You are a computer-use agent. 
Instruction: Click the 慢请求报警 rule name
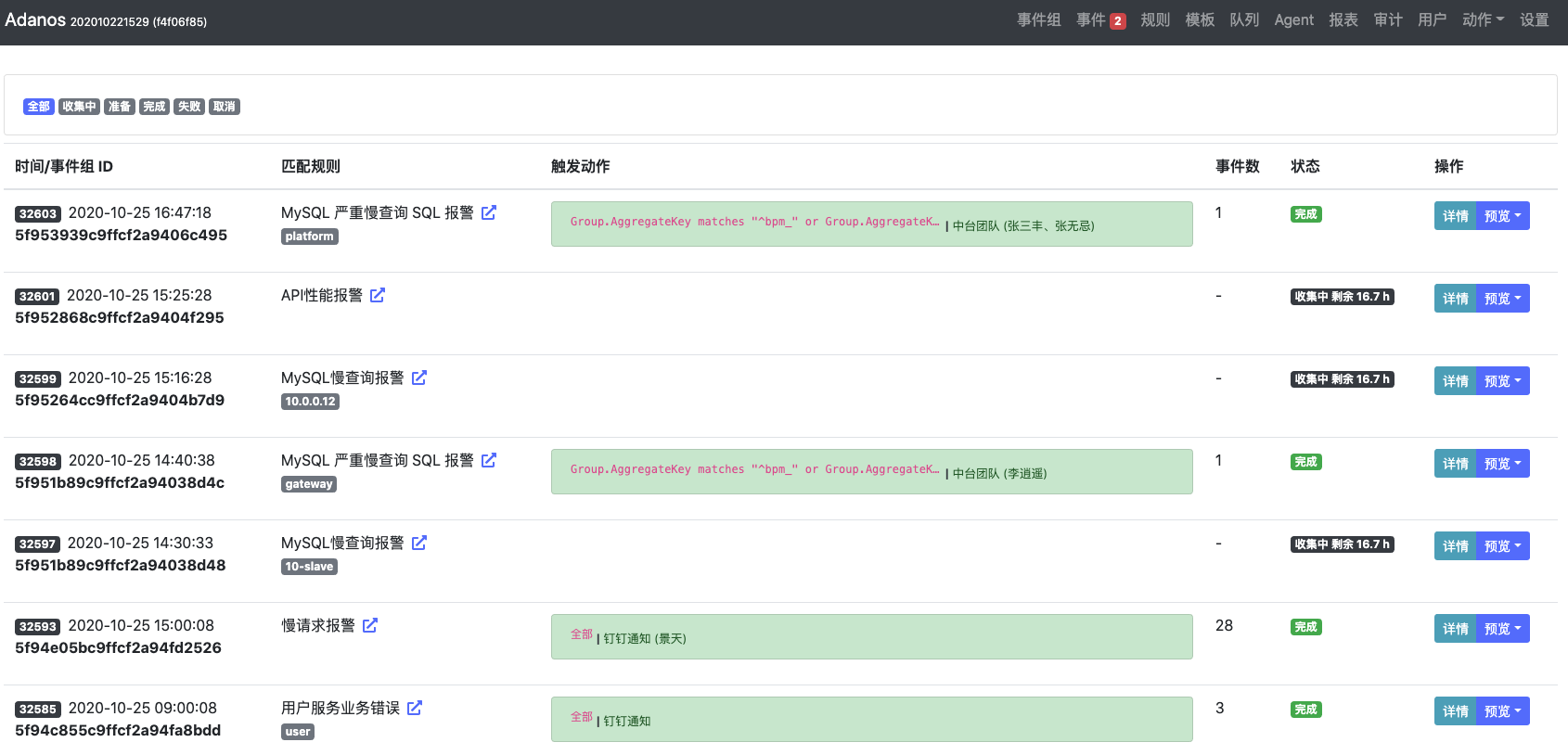(x=318, y=625)
